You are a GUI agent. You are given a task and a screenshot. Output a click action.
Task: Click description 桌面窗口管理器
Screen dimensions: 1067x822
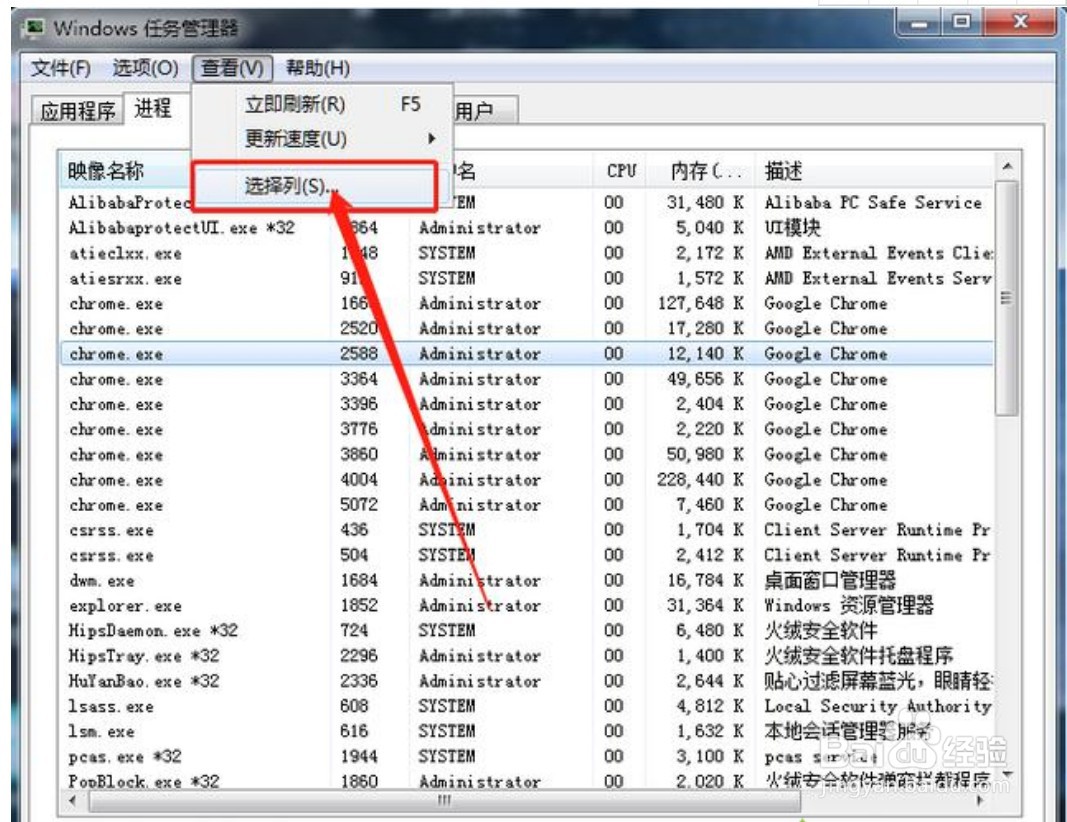click(x=830, y=580)
